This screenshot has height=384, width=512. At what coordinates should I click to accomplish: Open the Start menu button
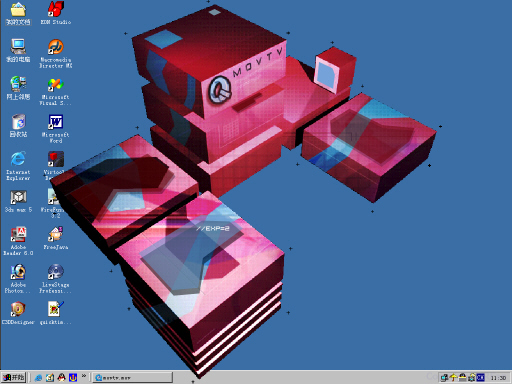(x=14, y=377)
